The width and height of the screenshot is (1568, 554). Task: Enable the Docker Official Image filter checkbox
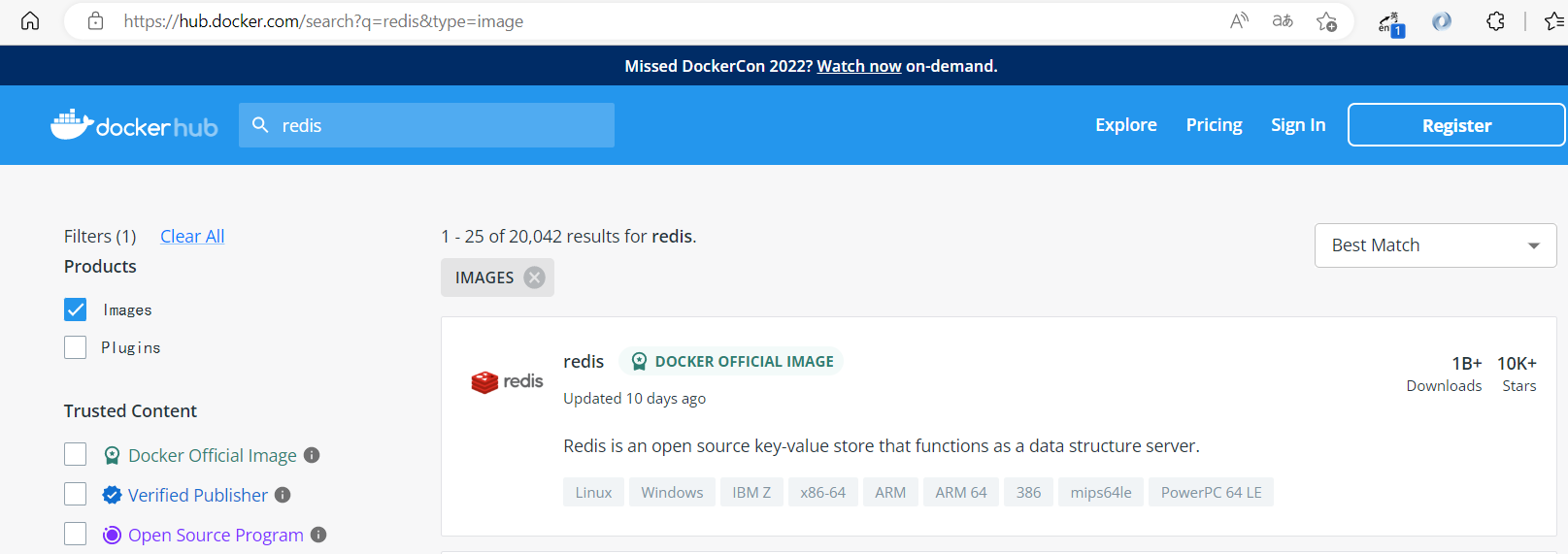76,455
